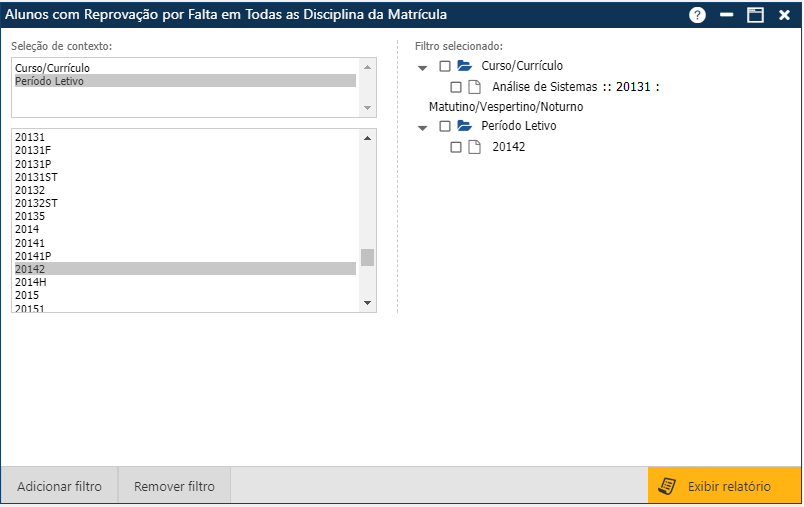Check the Curso/Currículo filter checkbox
Screen dimensions: 804x507
445,66
